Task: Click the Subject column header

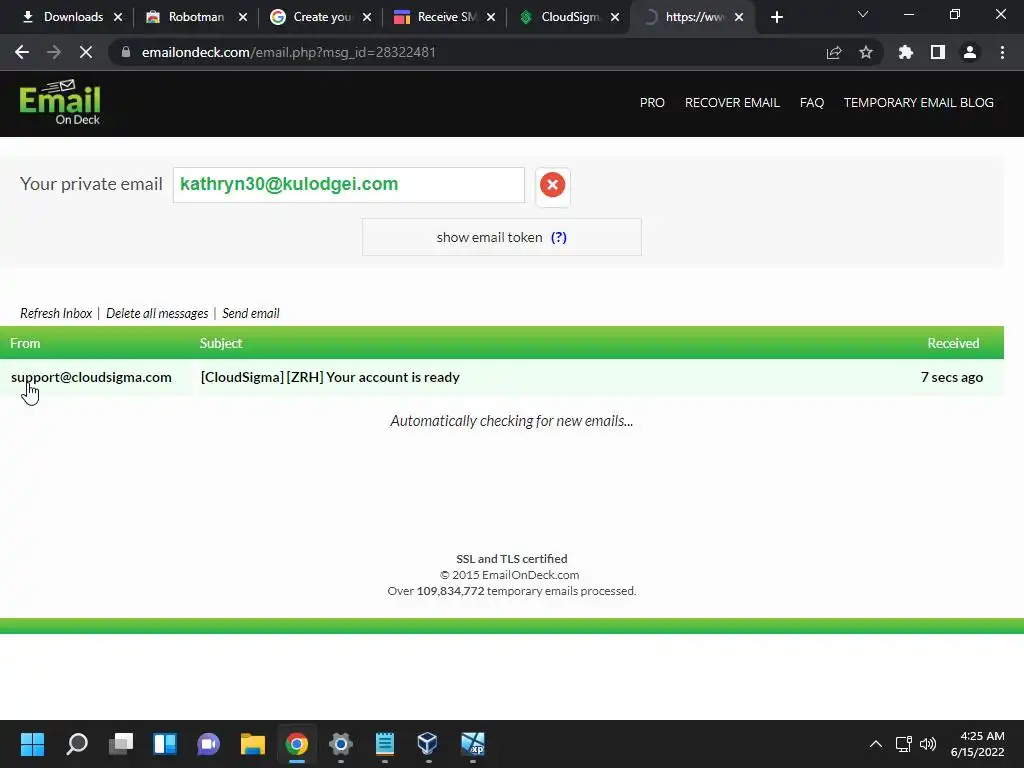Action: [x=221, y=343]
